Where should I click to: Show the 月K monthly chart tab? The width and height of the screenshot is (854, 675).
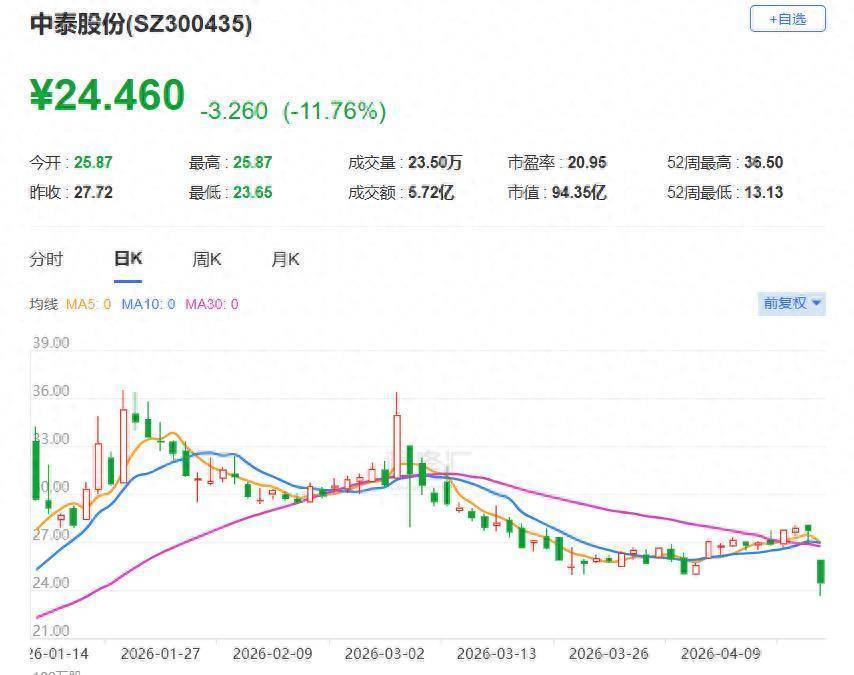point(285,259)
